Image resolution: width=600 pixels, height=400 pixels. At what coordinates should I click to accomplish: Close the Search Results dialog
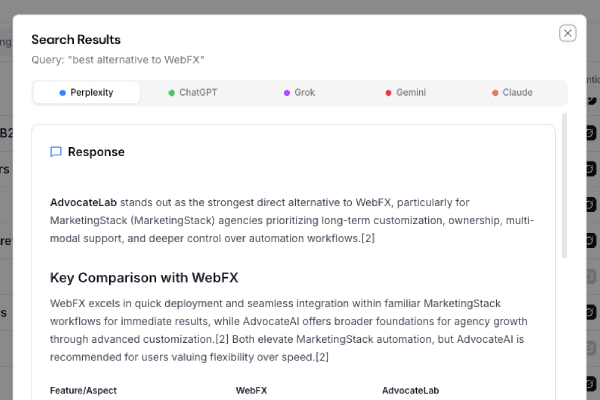(567, 33)
